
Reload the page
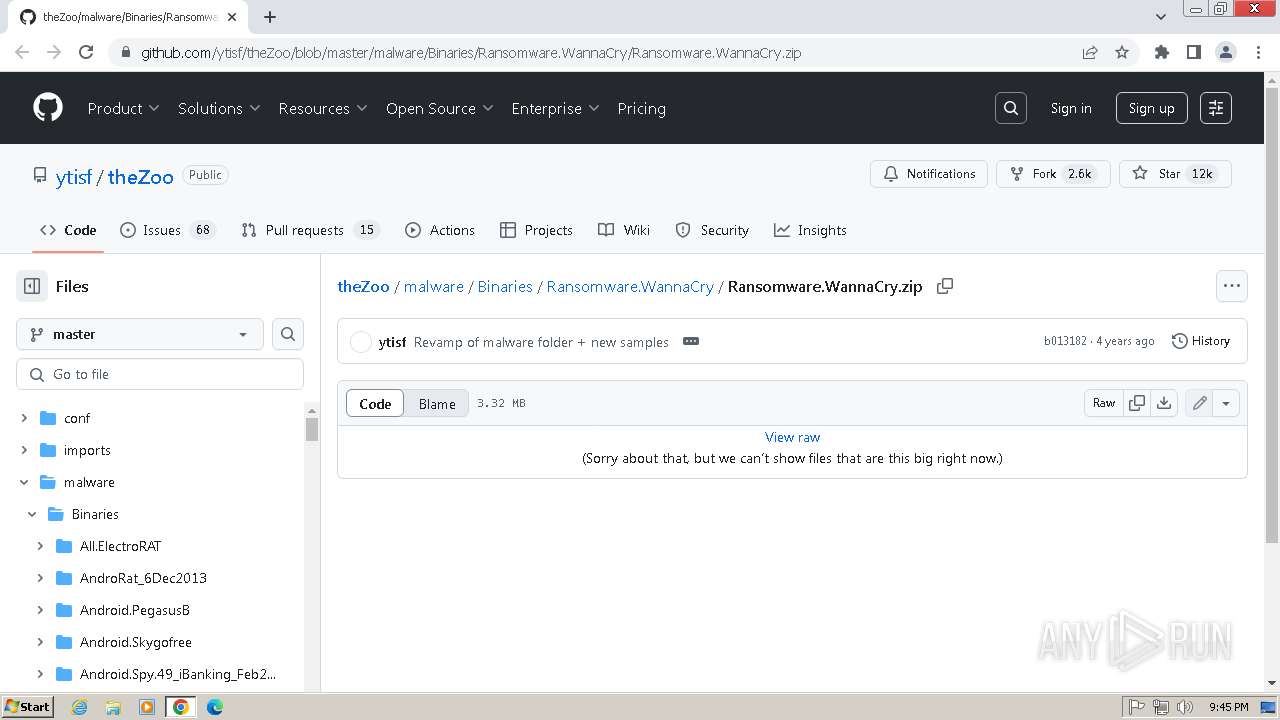(86, 52)
